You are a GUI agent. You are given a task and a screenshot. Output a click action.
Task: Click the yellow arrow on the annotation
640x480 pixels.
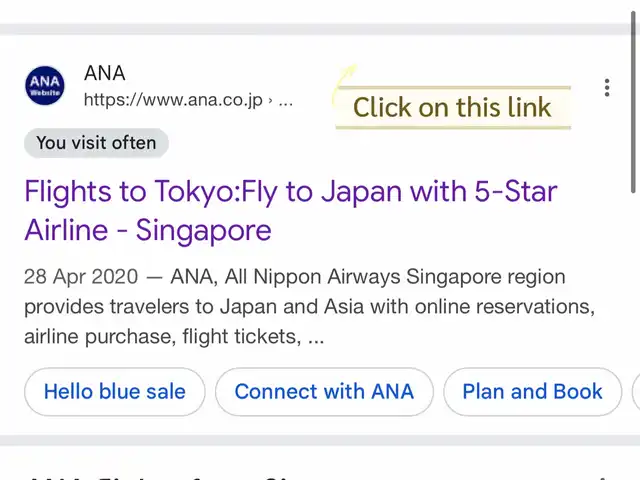pos(344,82)
